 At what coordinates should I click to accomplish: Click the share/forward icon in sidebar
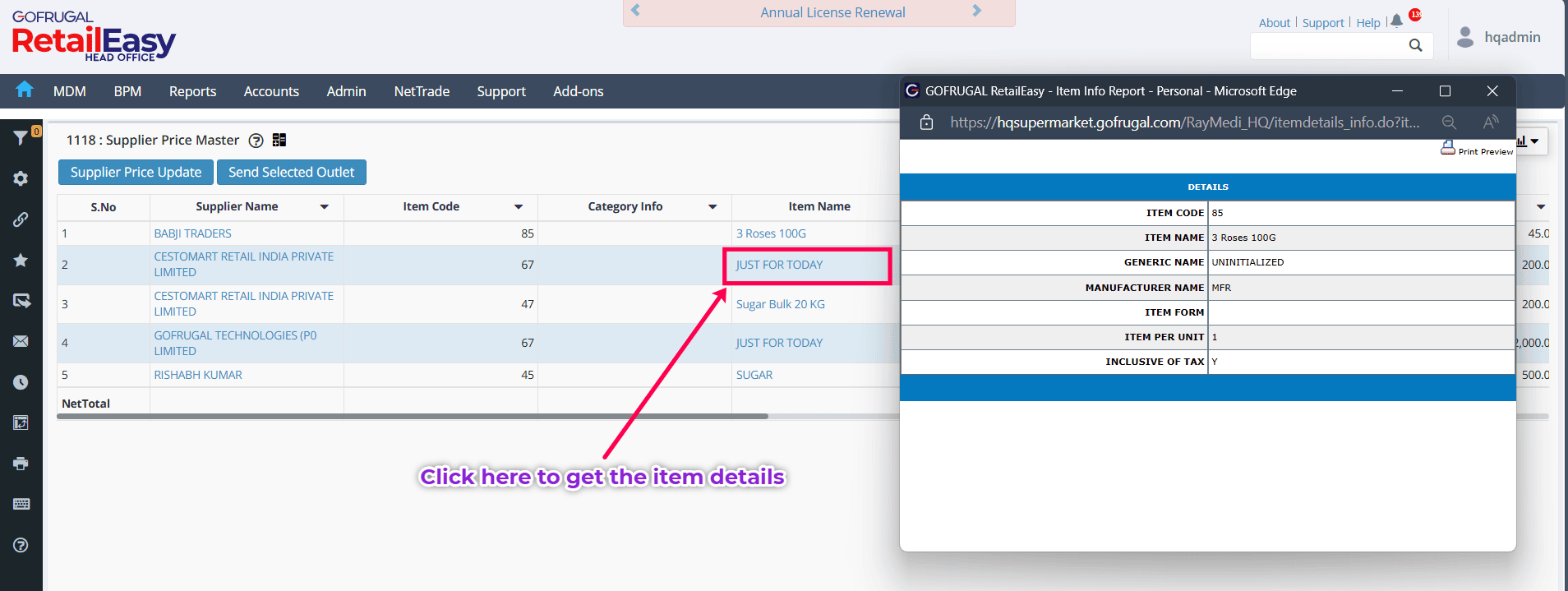coord(21,301)
